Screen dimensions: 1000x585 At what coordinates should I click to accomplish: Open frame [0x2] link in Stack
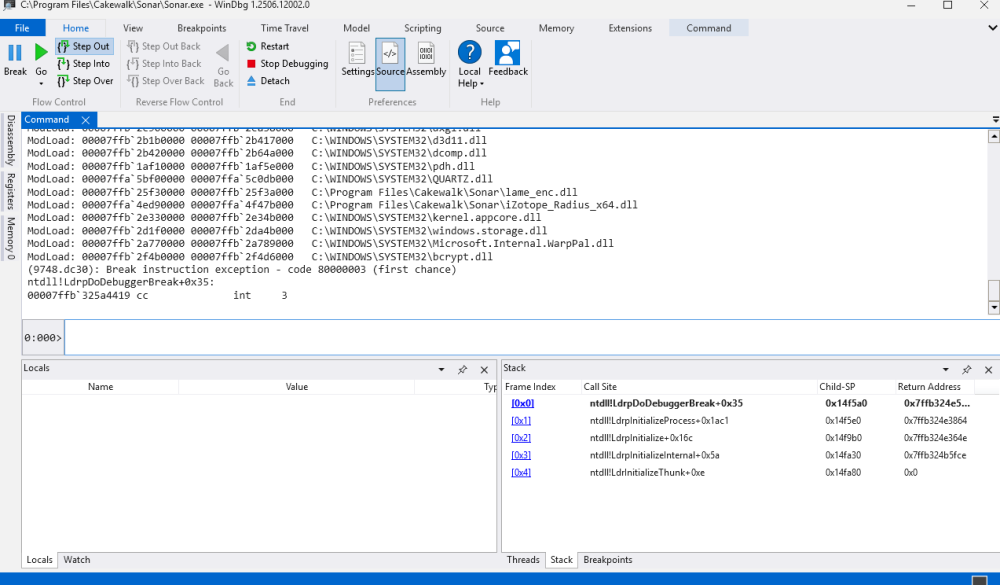(520, 438)
